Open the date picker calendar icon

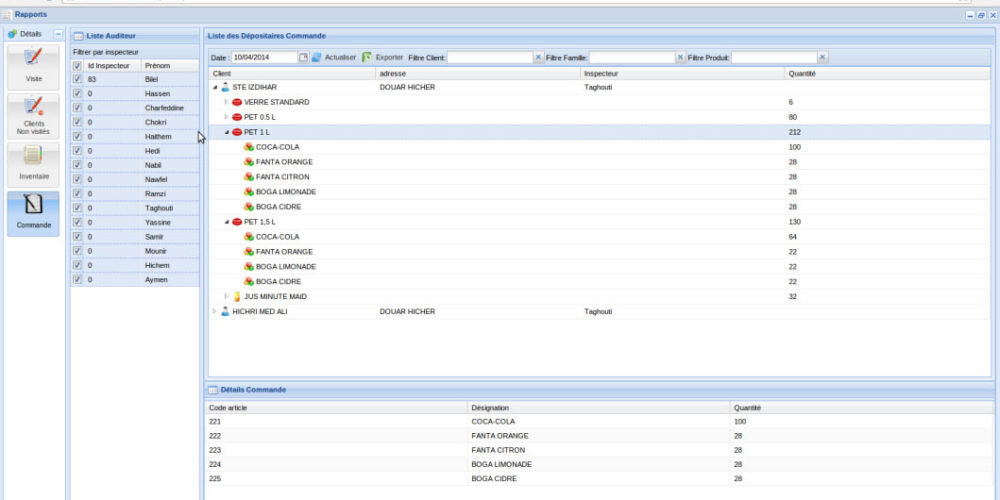(x=303, y=58)
